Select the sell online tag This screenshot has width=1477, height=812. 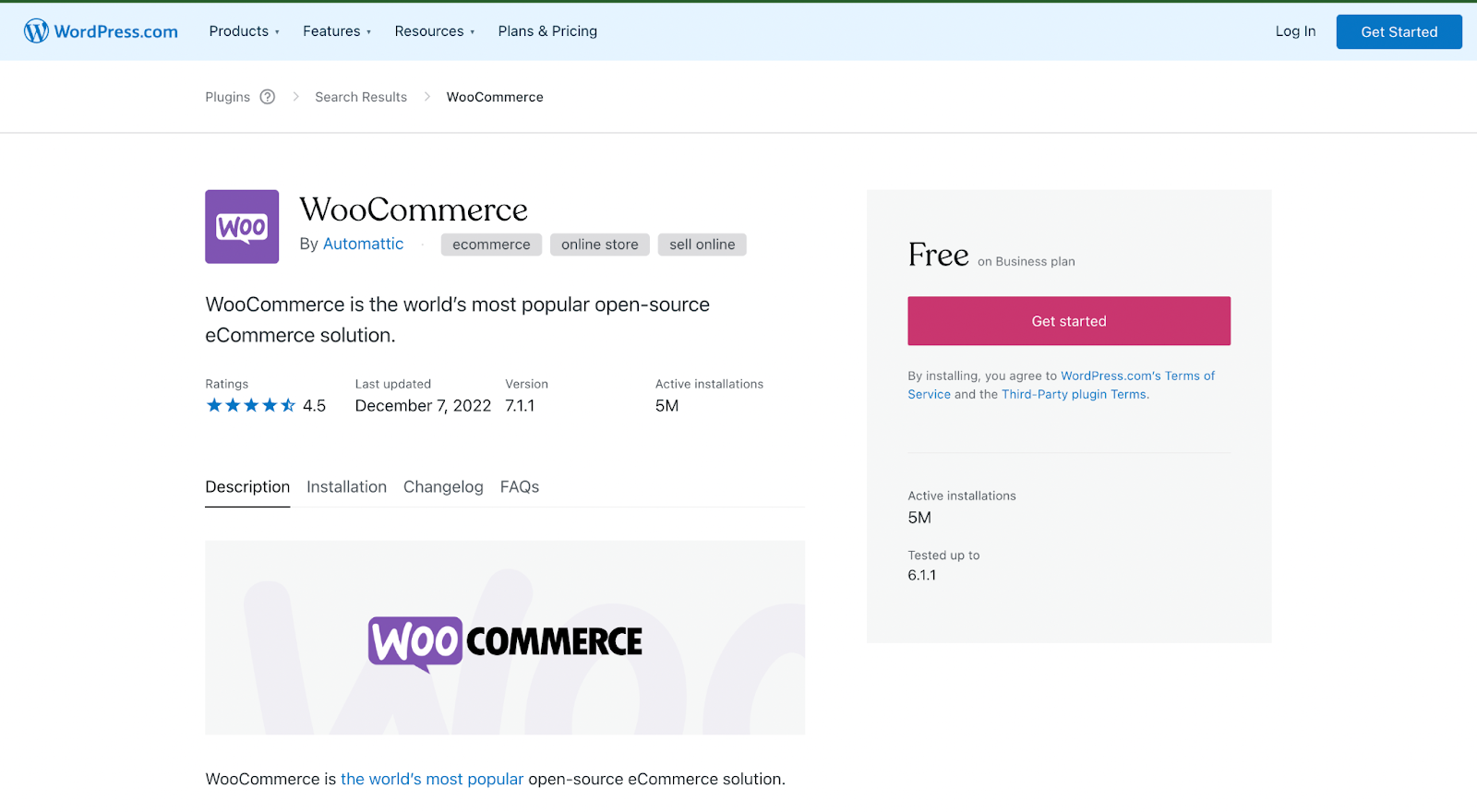click(702, 245)
